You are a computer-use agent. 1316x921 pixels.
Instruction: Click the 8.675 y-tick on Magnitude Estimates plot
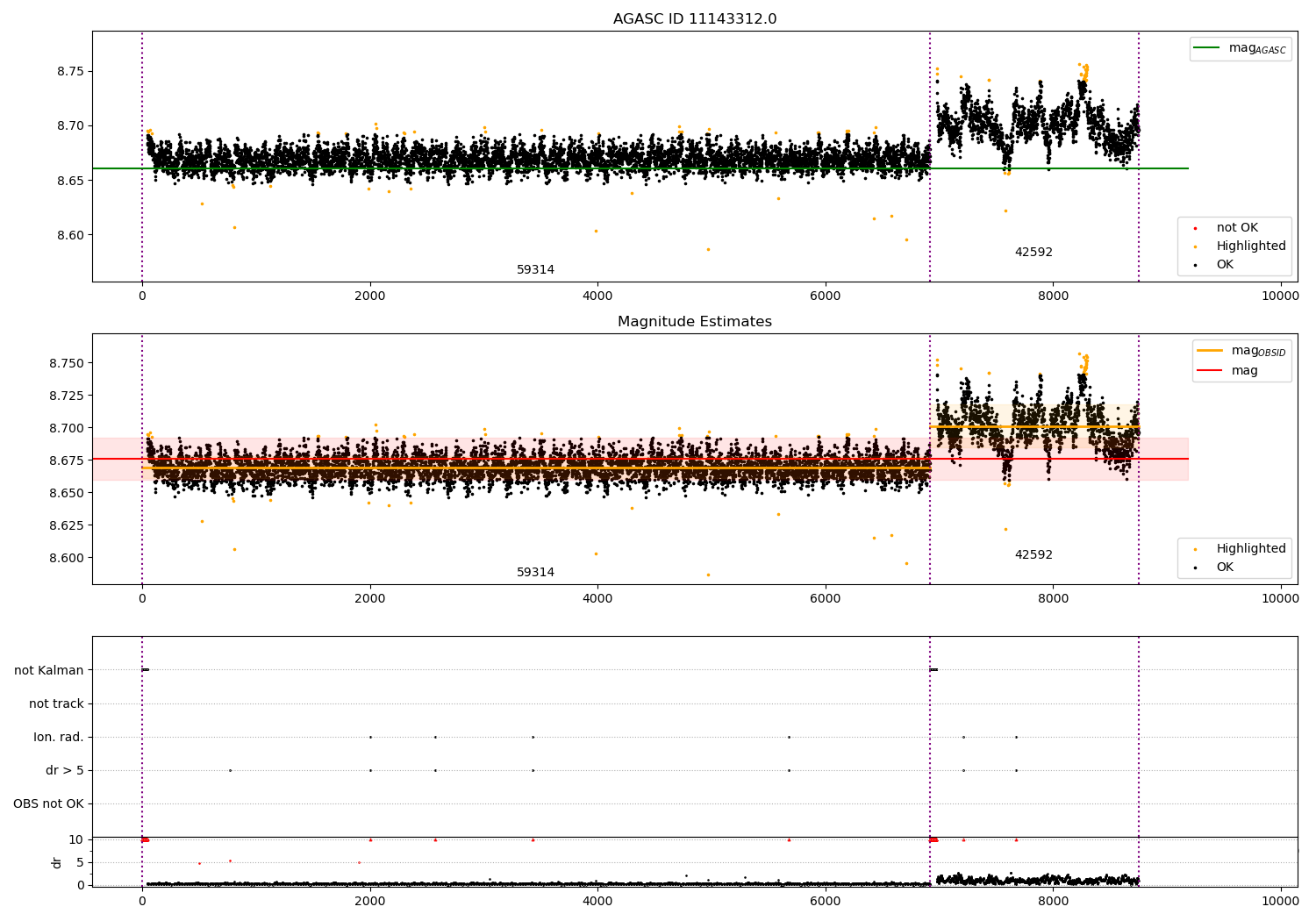coord(68,460)
